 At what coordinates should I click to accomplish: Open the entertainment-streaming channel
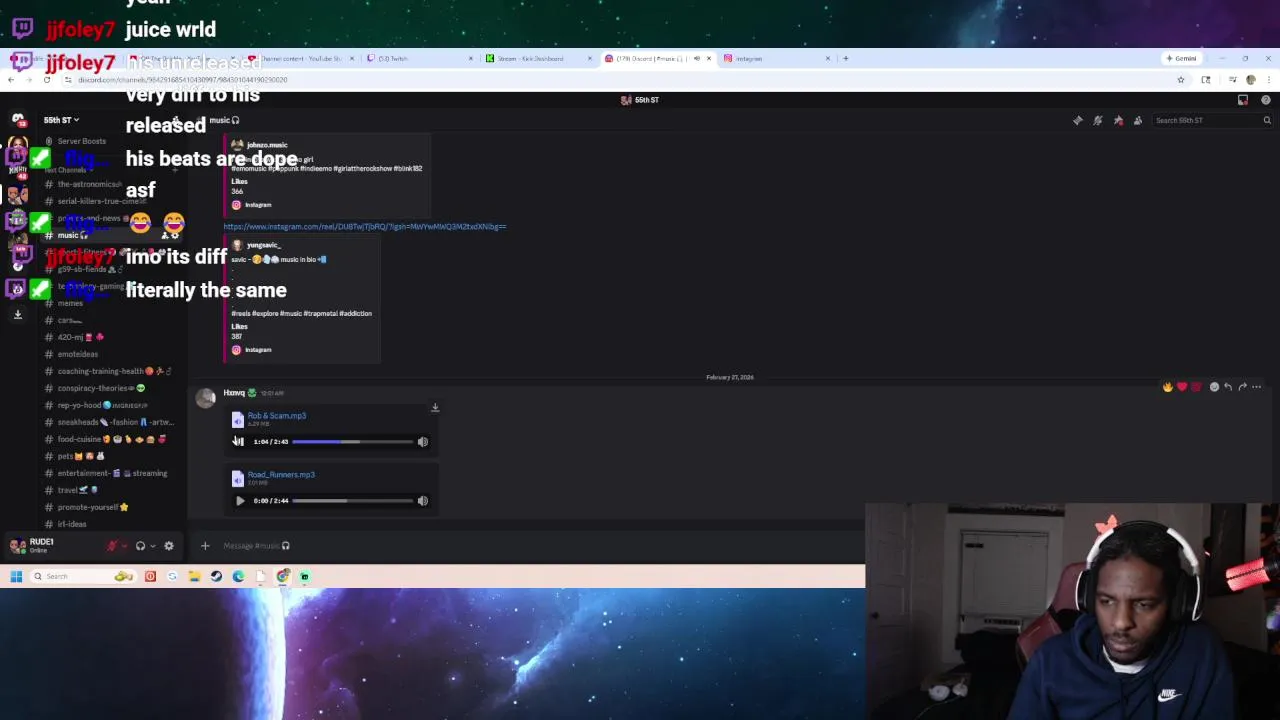(x=107, y=473)
